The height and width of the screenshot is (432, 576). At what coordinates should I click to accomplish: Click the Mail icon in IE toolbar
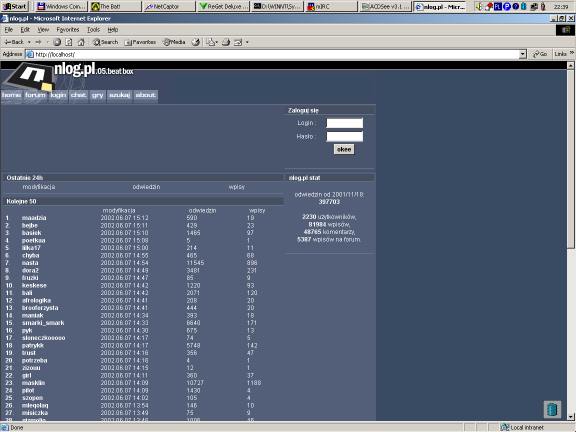tap(210, 42)
